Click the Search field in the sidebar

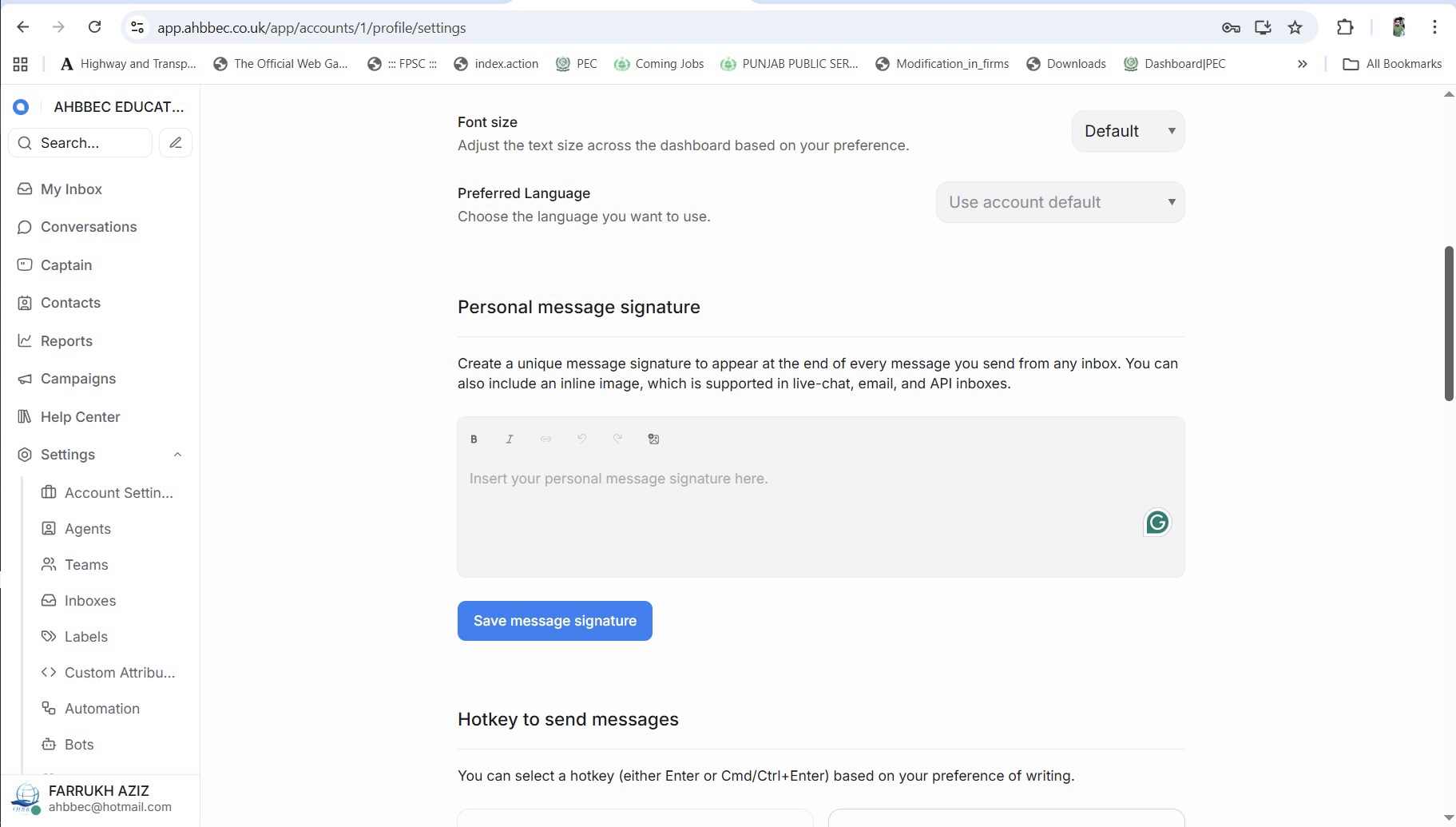pyautogui.click(x=88, y=143)
